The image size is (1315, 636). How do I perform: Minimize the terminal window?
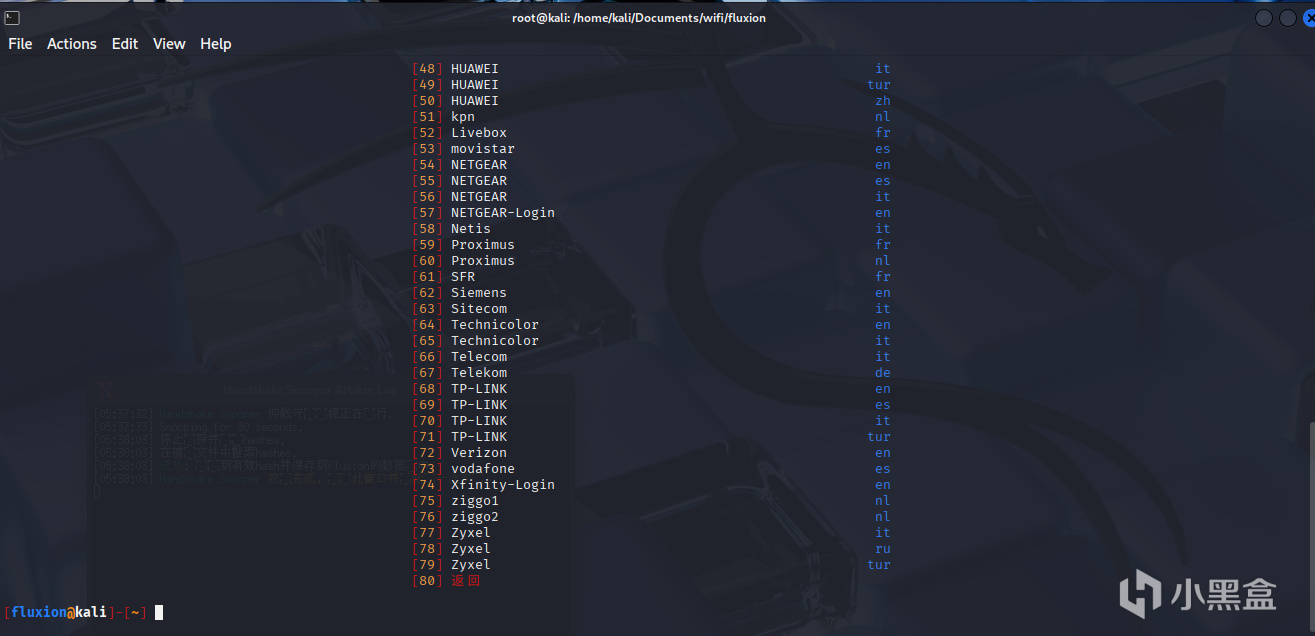pyautogui.click(x=1265, y=18)
